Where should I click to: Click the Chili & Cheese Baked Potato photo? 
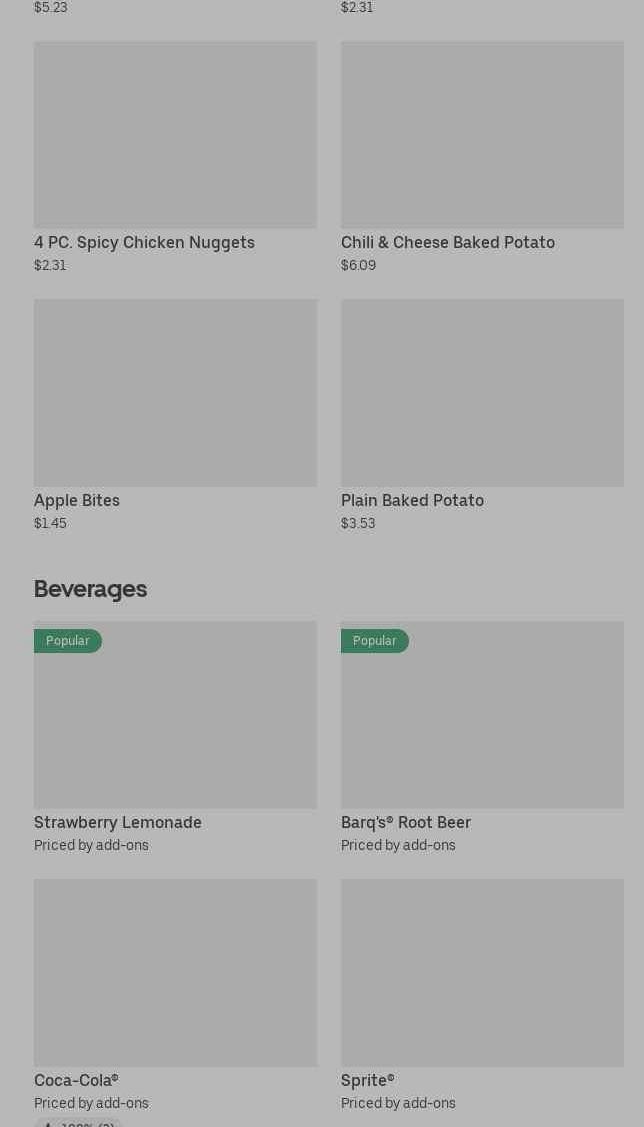482,134
